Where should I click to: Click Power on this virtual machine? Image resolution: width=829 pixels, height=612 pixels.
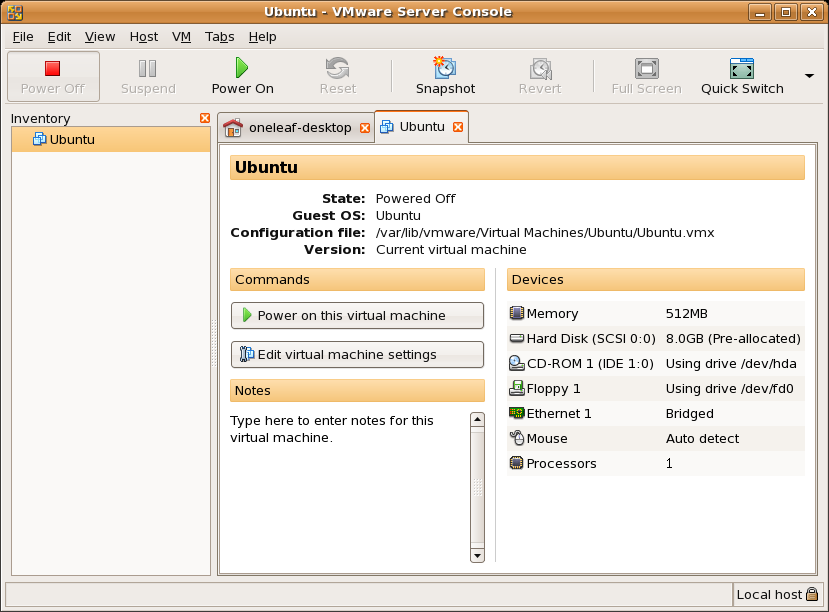pyautogui.click(x=357, y=316)
